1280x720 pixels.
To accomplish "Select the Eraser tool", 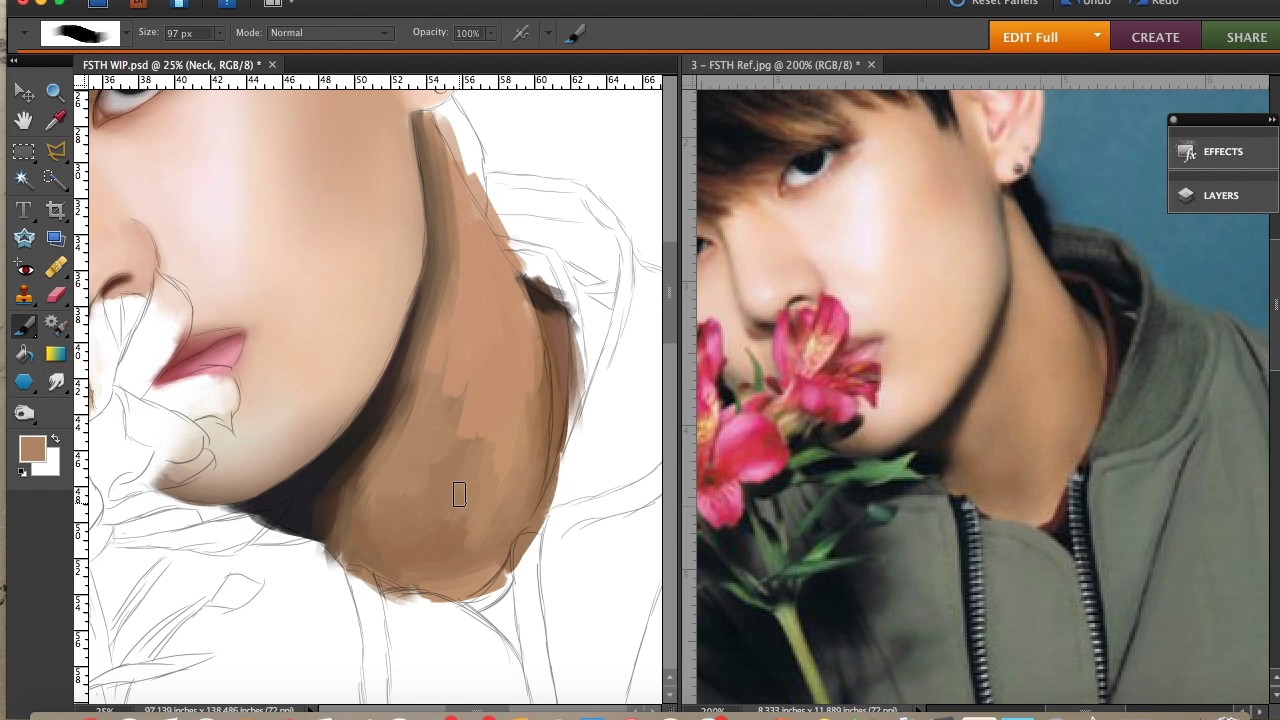I will tap(55, 296).
